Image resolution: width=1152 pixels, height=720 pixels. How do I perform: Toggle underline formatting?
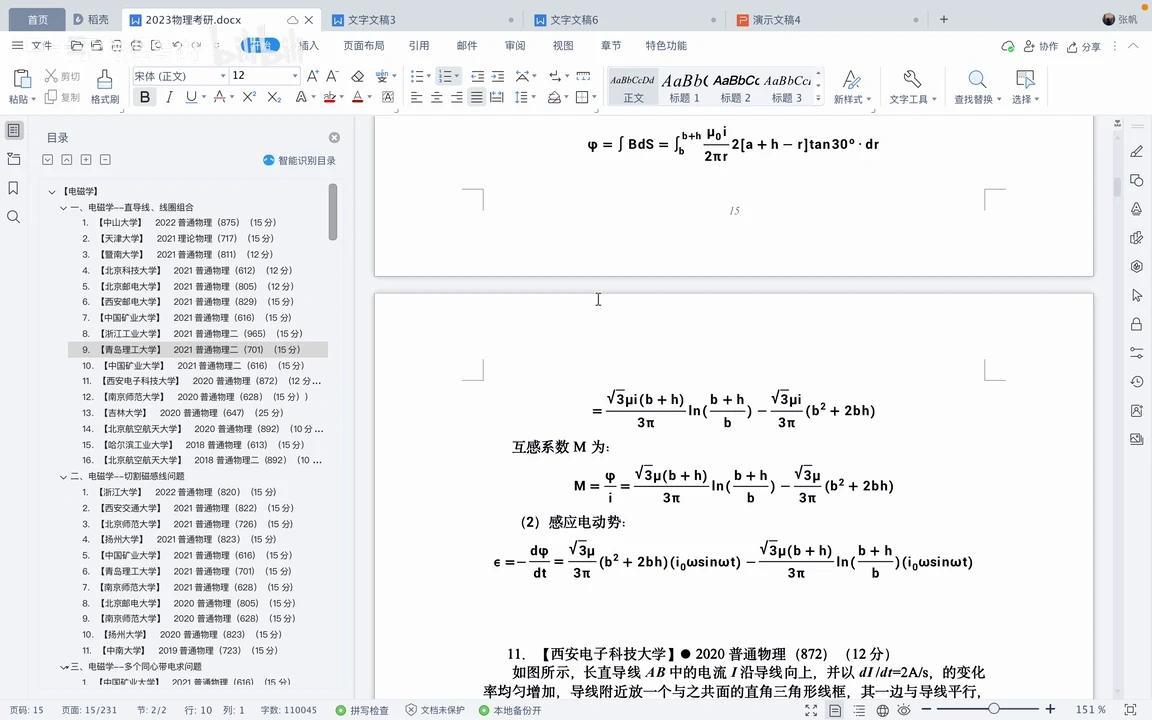tap(191, 97)
